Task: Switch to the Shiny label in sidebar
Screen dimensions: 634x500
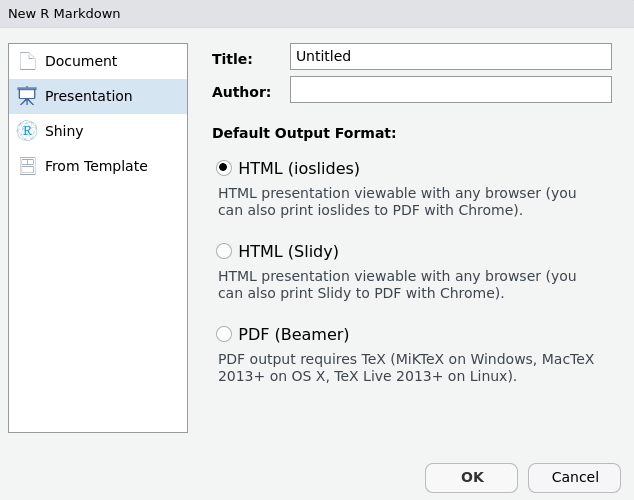Action: tap(64, 131)
